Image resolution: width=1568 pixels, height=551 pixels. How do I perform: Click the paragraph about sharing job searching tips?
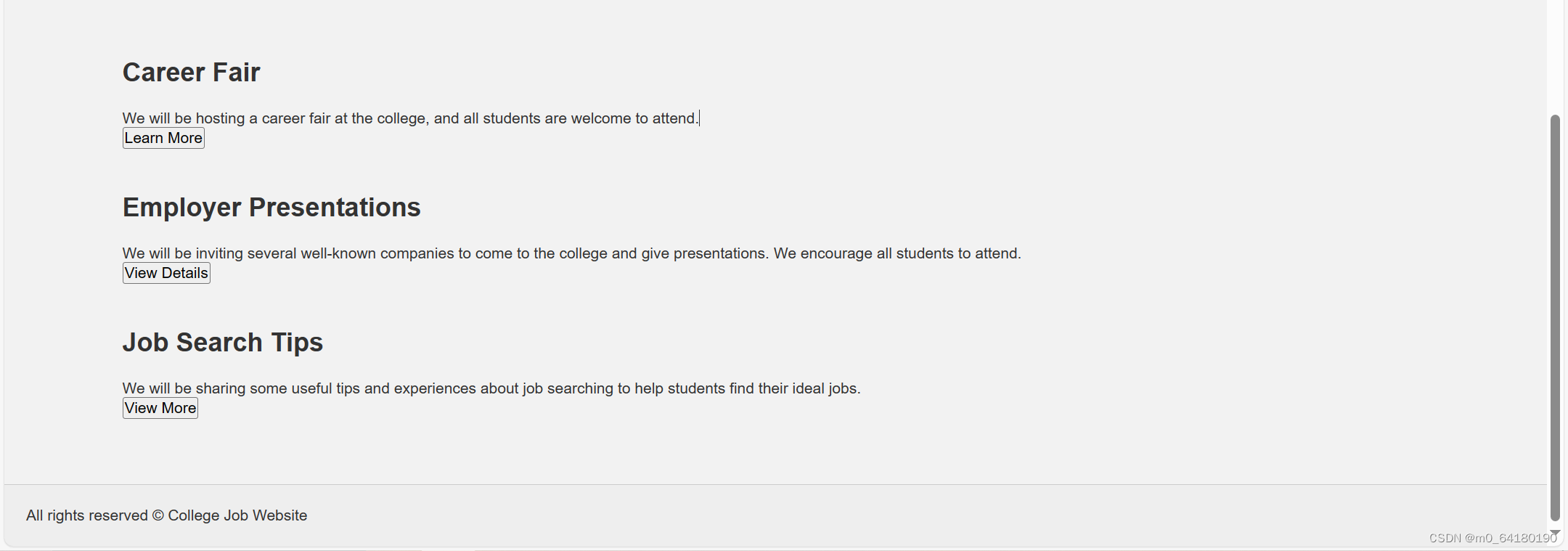coord(491,388)
